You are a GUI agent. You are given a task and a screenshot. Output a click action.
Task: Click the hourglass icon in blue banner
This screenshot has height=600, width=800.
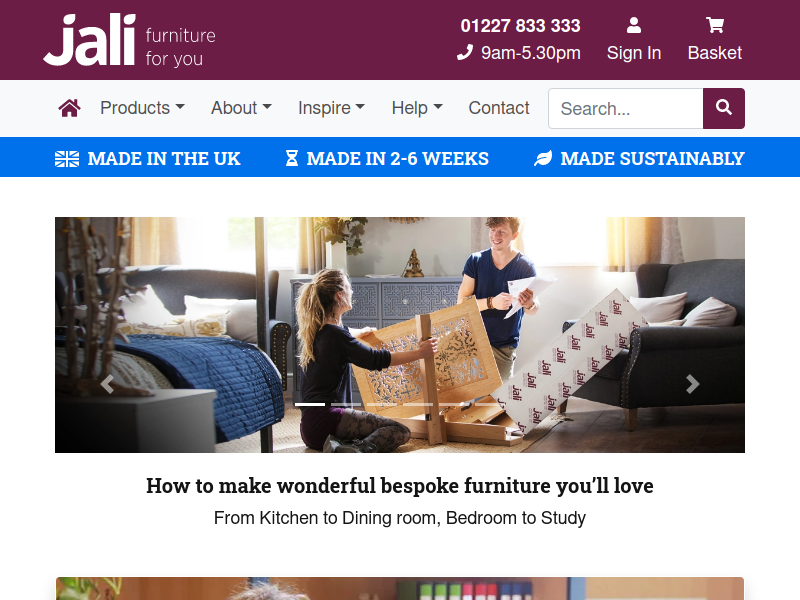click(x=291, y=158)
